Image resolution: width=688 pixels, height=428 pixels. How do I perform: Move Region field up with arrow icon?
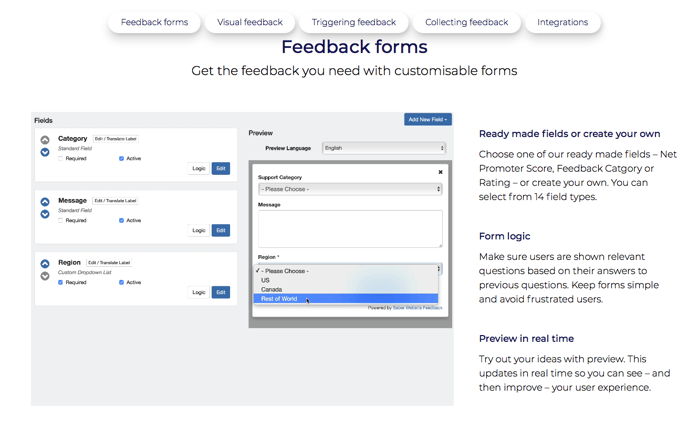tap(45, 264)
